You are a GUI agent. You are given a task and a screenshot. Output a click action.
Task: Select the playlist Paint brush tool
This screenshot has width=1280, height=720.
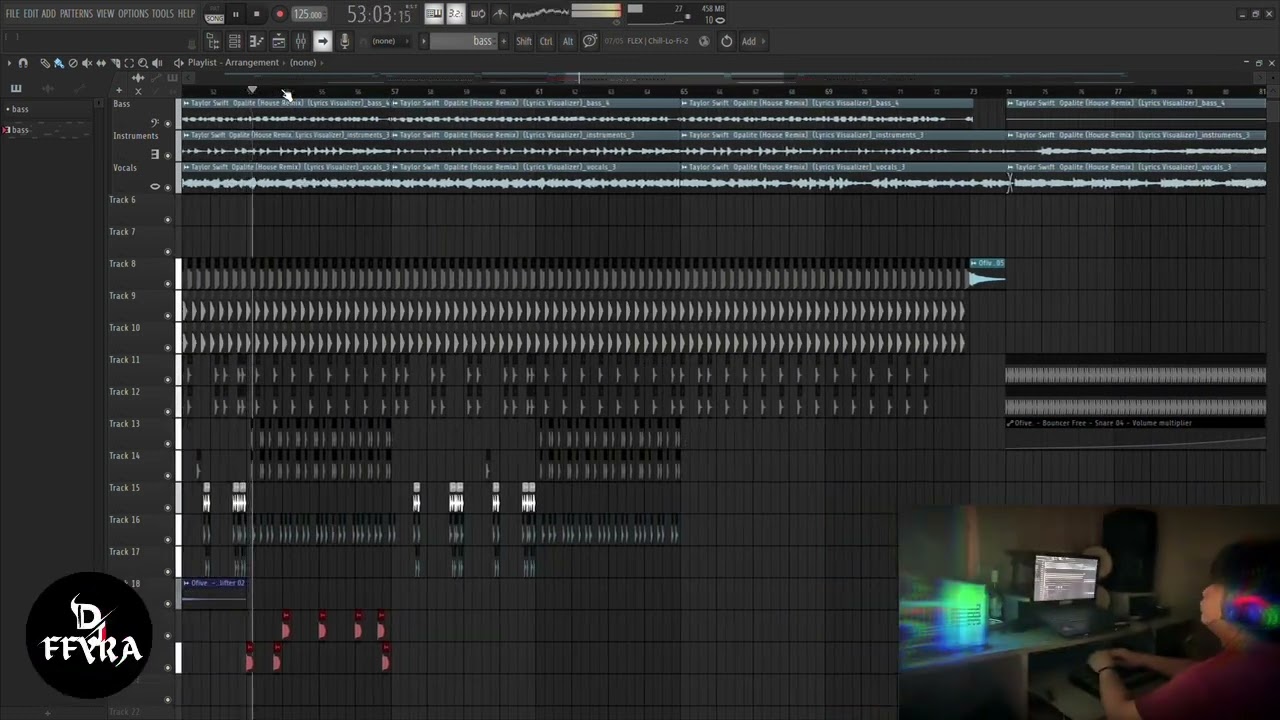[x=59, y=63]
